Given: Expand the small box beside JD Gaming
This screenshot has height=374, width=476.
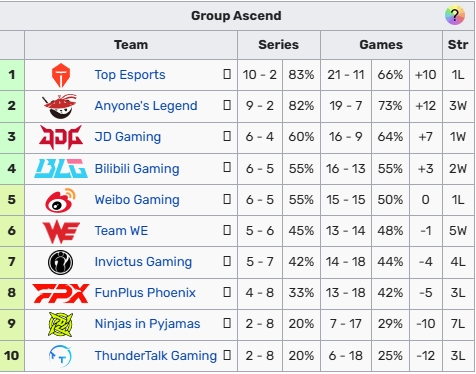Looking at the screenshot, I should click(x=227, y=136).
